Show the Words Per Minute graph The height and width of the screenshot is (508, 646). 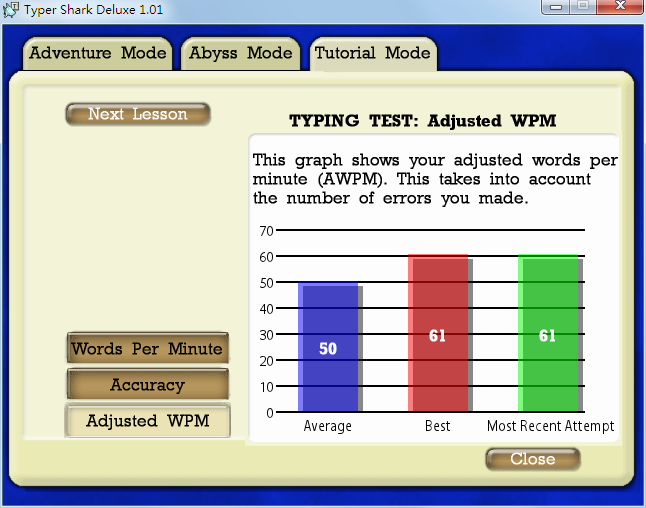[x=147, y=349]
